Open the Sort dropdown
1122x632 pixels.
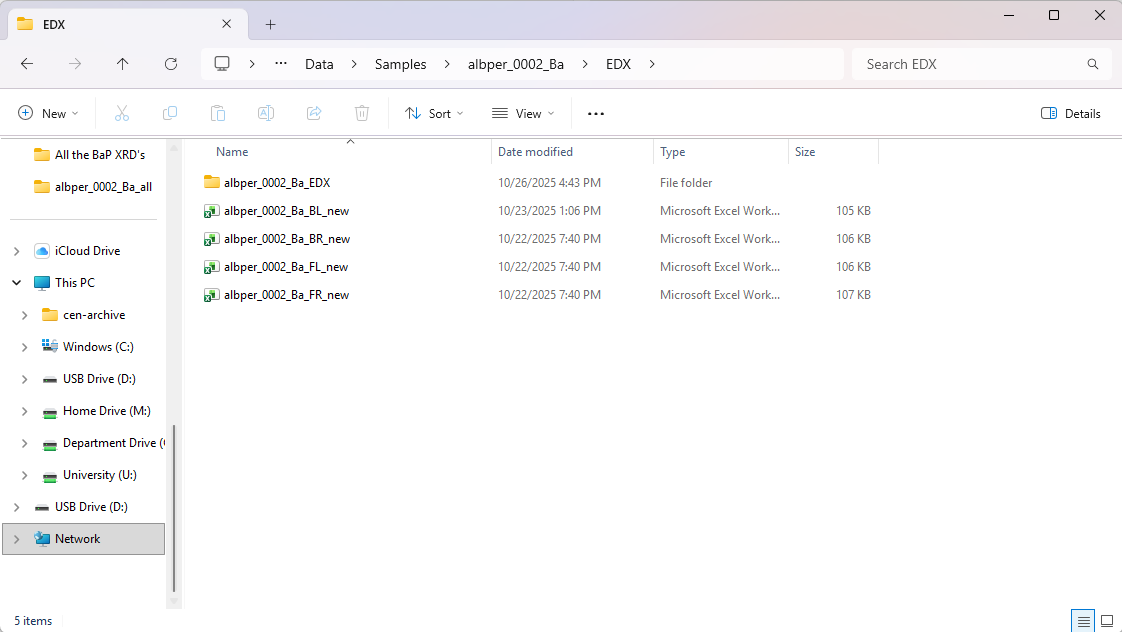tap(433, 113)
